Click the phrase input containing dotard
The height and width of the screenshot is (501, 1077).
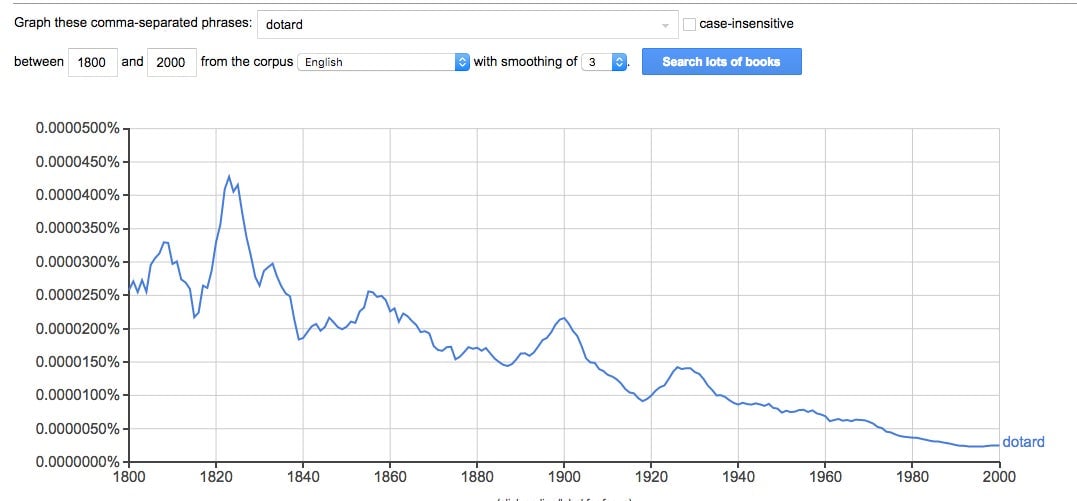pos(467,25)
